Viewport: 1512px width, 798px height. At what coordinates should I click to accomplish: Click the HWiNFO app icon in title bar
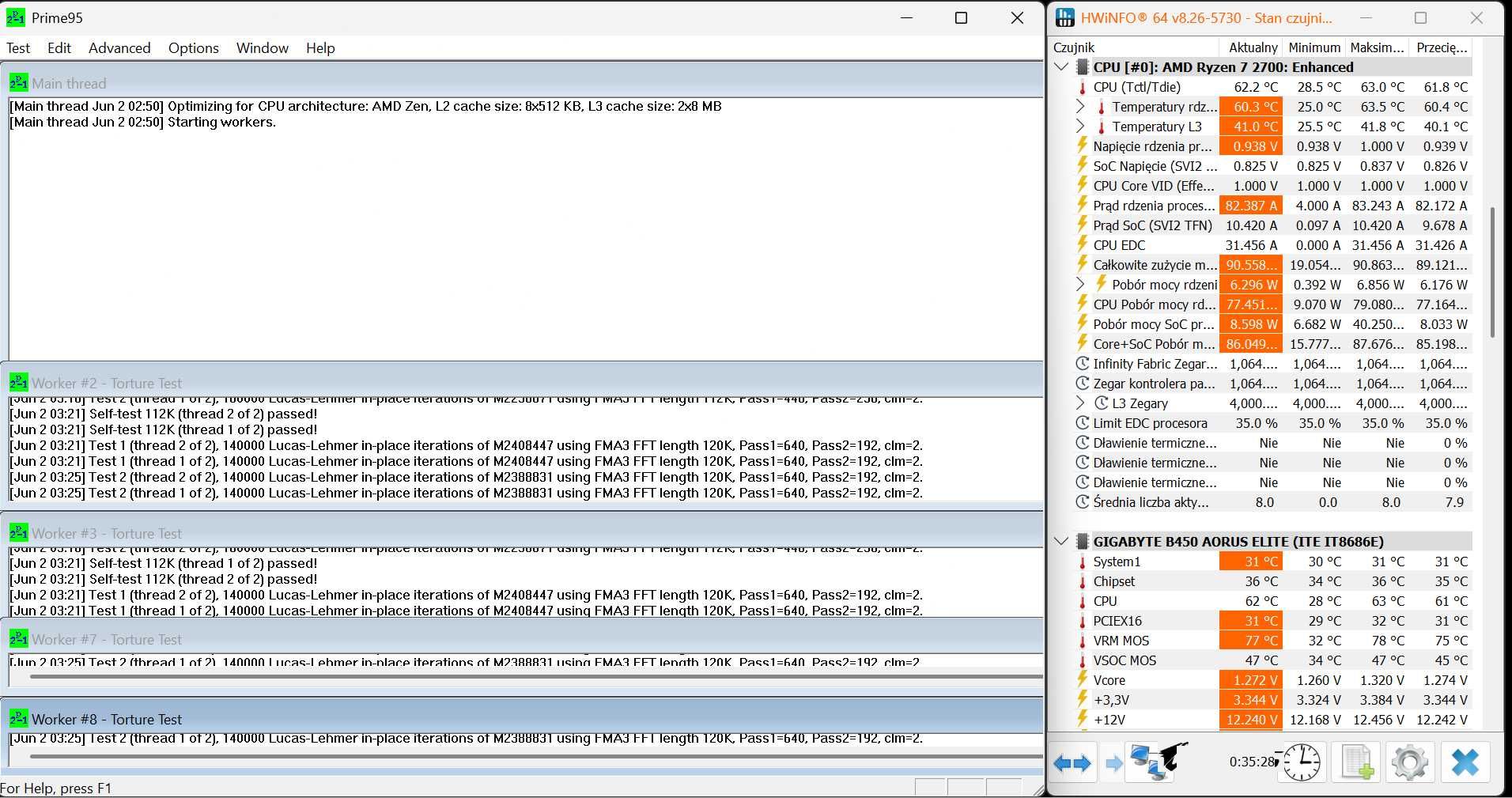click(x=1065, y=17)
